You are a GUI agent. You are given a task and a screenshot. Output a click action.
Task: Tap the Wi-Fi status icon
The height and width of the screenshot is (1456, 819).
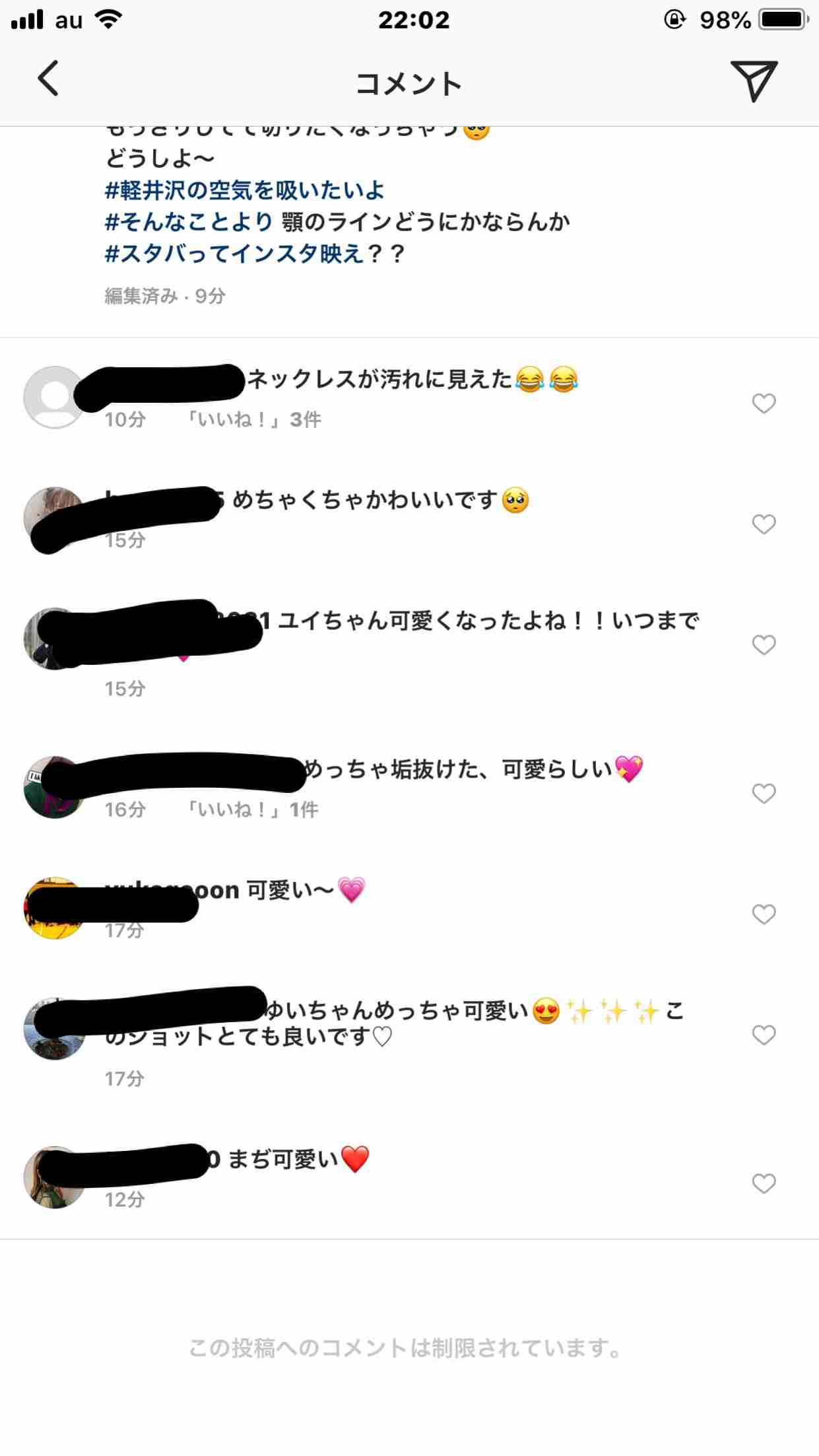(x=109, y=19)
